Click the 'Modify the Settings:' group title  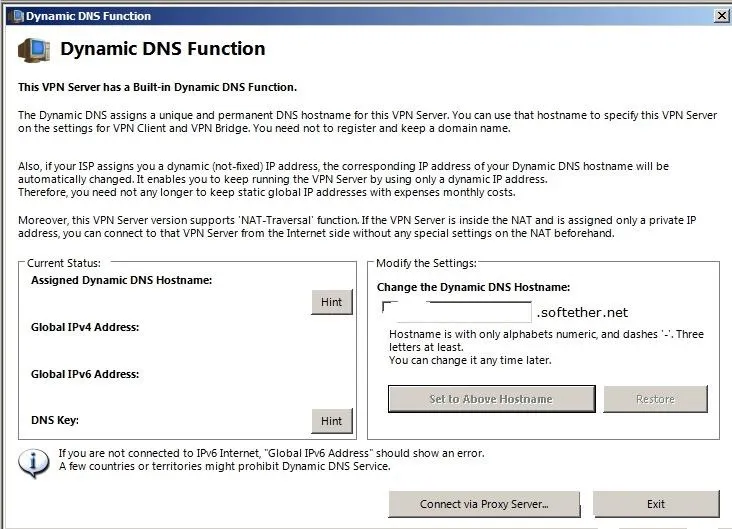(x=426, y=263)
